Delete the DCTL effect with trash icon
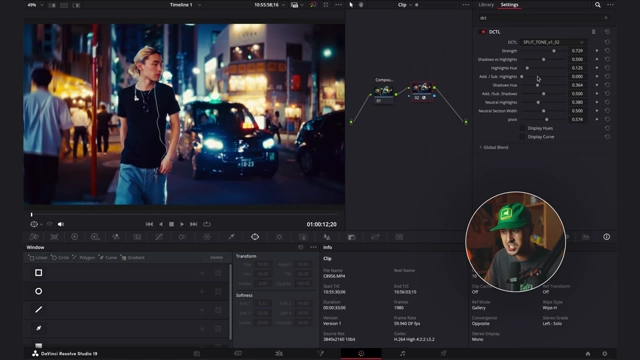The height and width of the screenshot is (360, 640). click(x=593, y=32)
